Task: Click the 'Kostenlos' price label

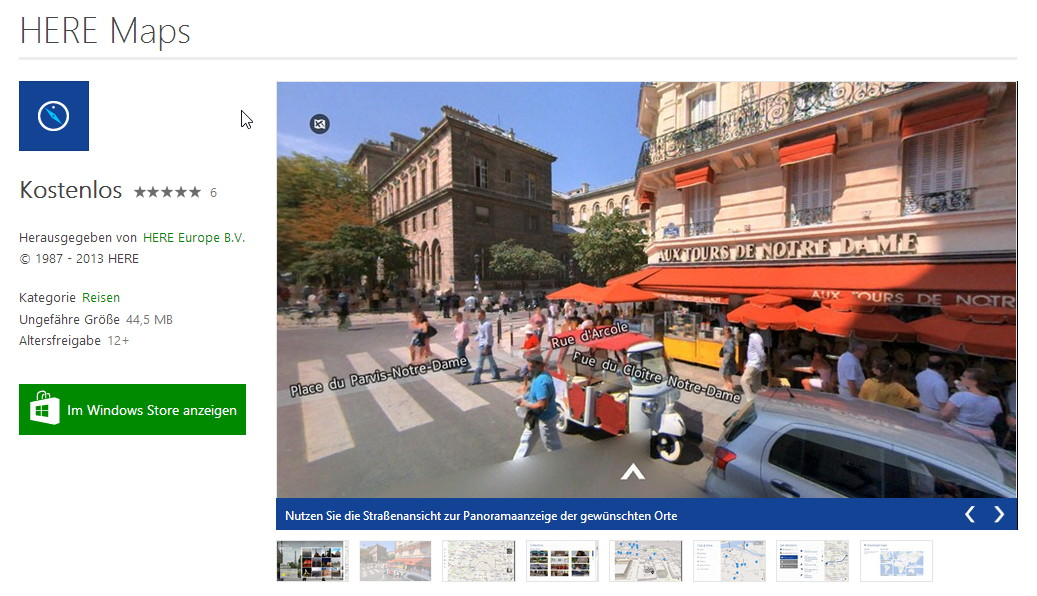Action: (71, 190)
